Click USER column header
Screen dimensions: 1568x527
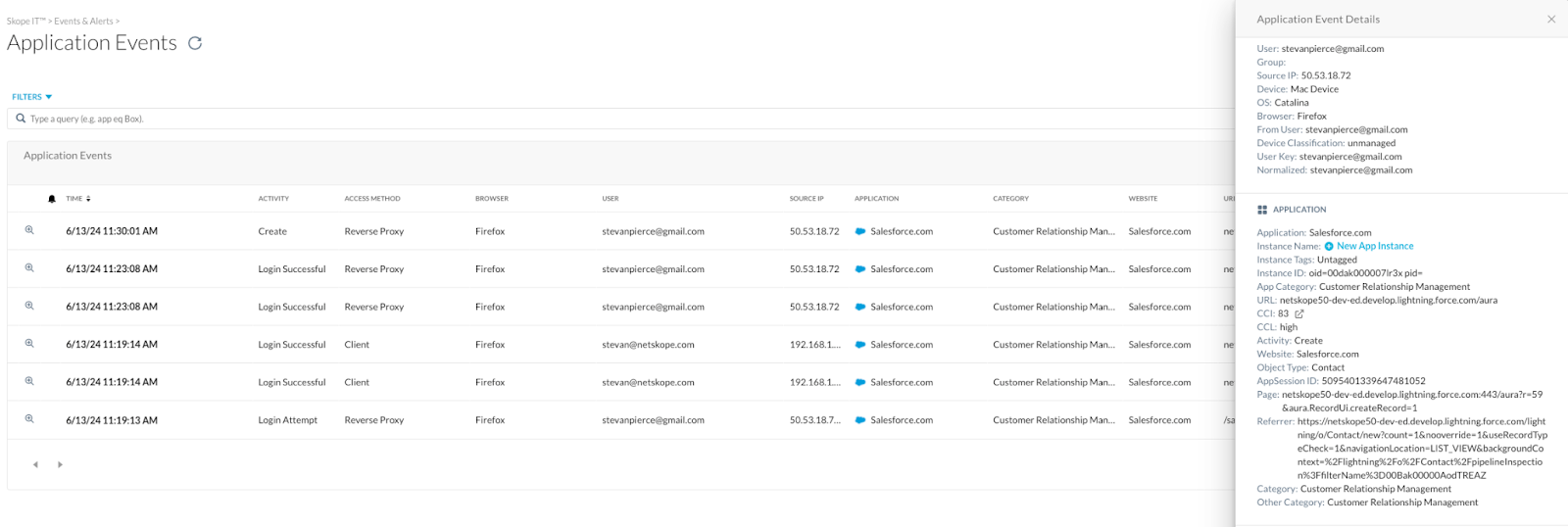pos(611,199)
